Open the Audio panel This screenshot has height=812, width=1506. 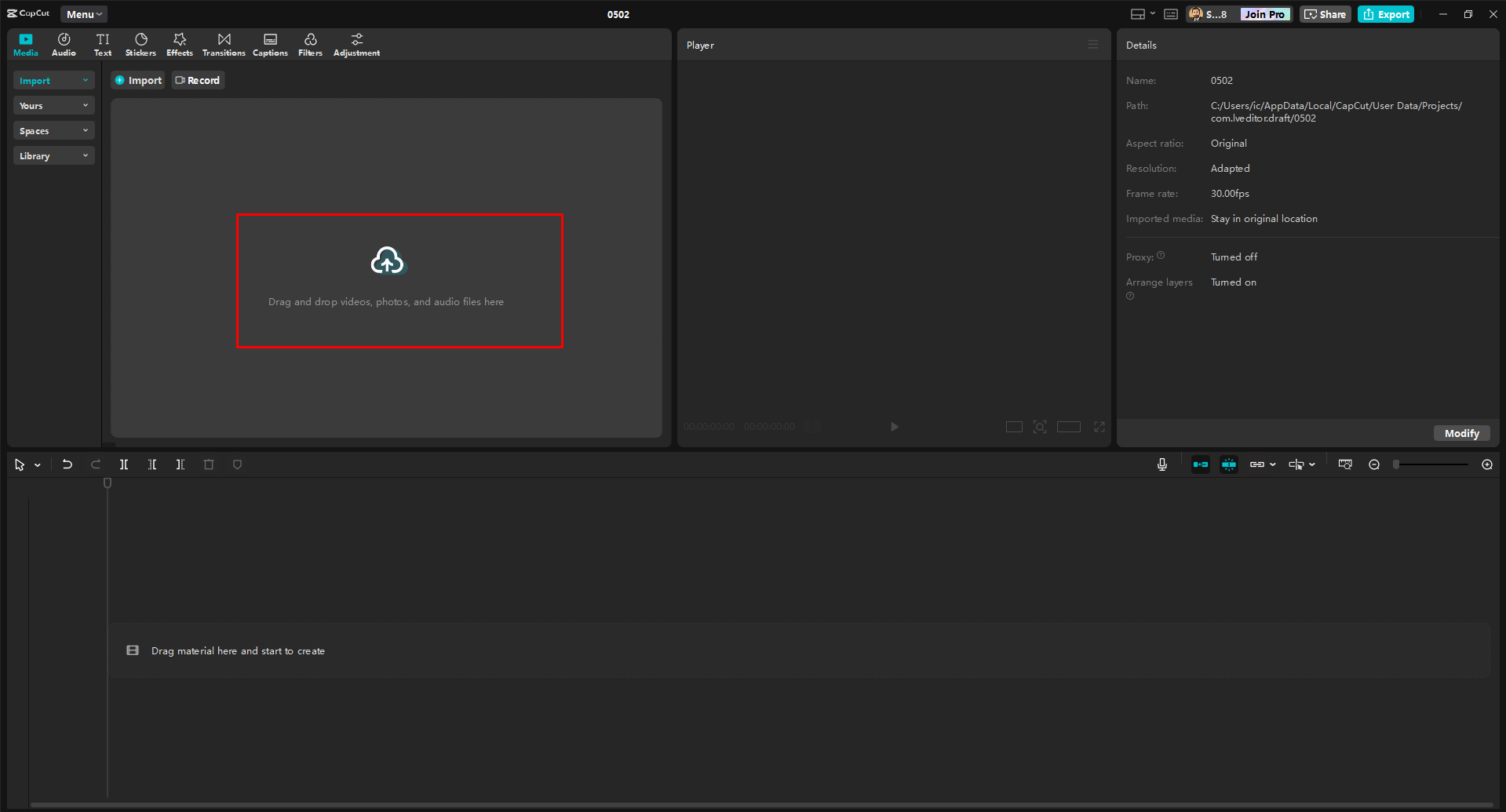pos(63,44)
